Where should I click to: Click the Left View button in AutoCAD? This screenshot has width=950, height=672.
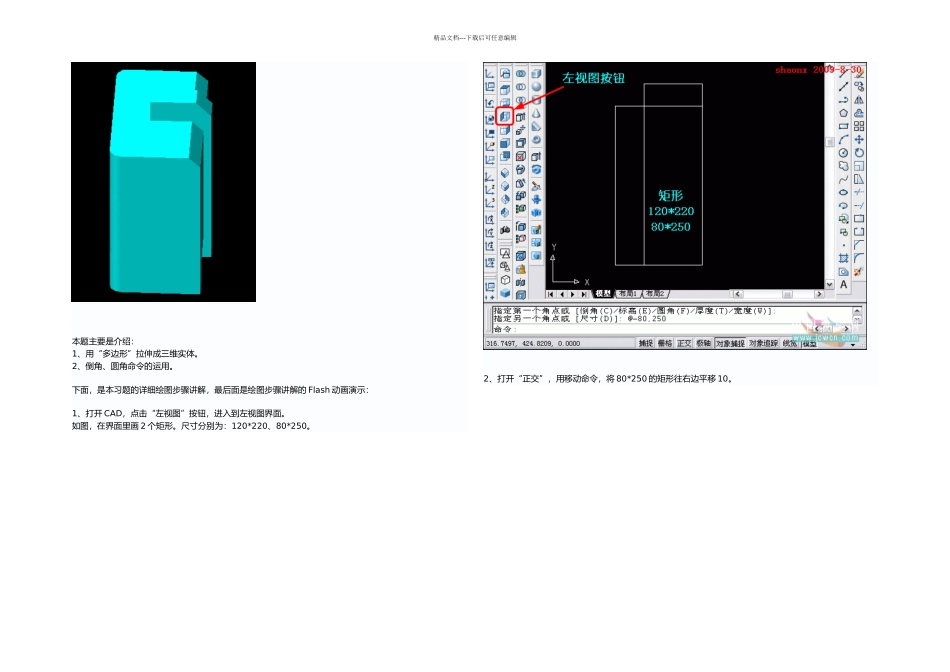pos(504,116)
